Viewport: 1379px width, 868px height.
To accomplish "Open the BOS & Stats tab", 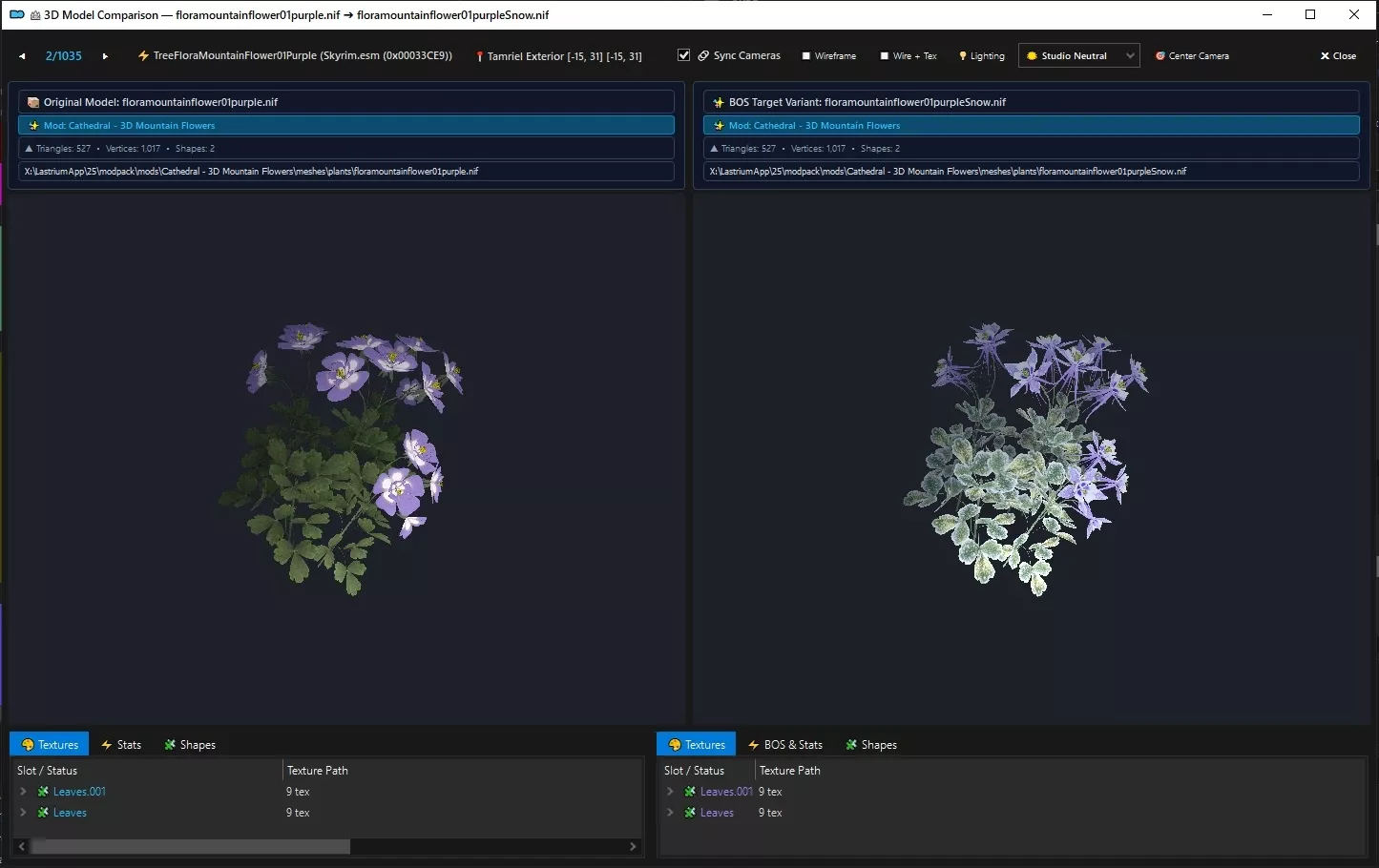I will tap(784, 745).
